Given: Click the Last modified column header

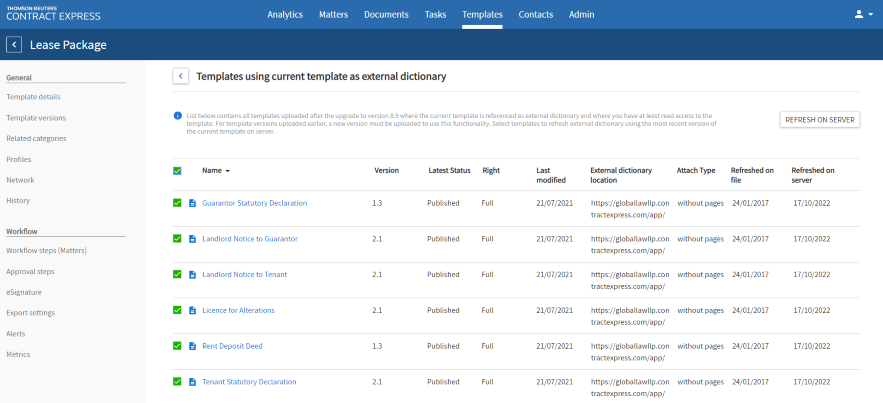Looking at the screenshot, I should coord(551,175).
